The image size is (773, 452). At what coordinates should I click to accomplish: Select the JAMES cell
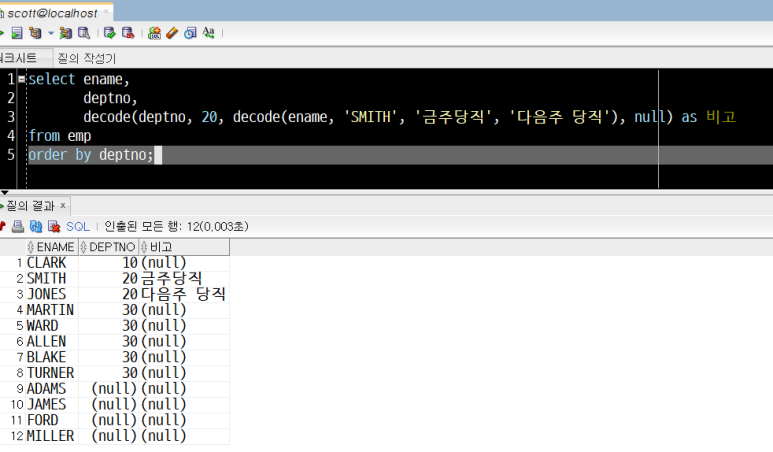(52, 404)
